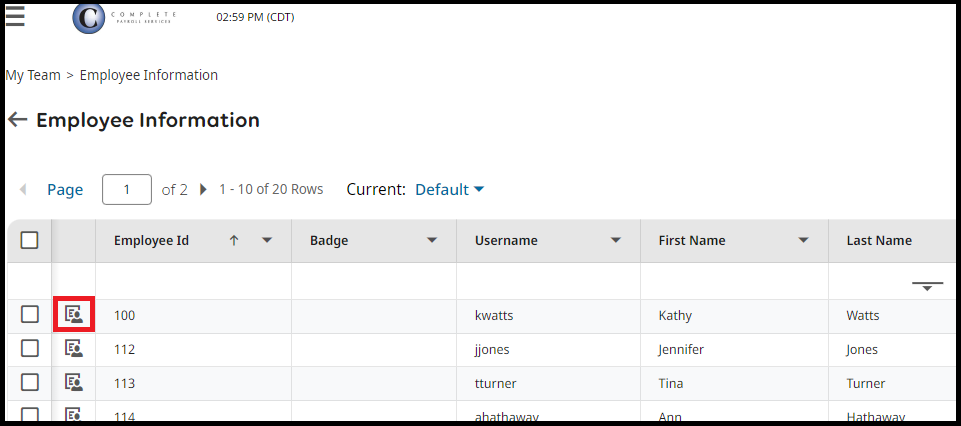Go to previous page arrow
Image resolution: width=961 pixels, height=426 pixels.
pos(22,189)
